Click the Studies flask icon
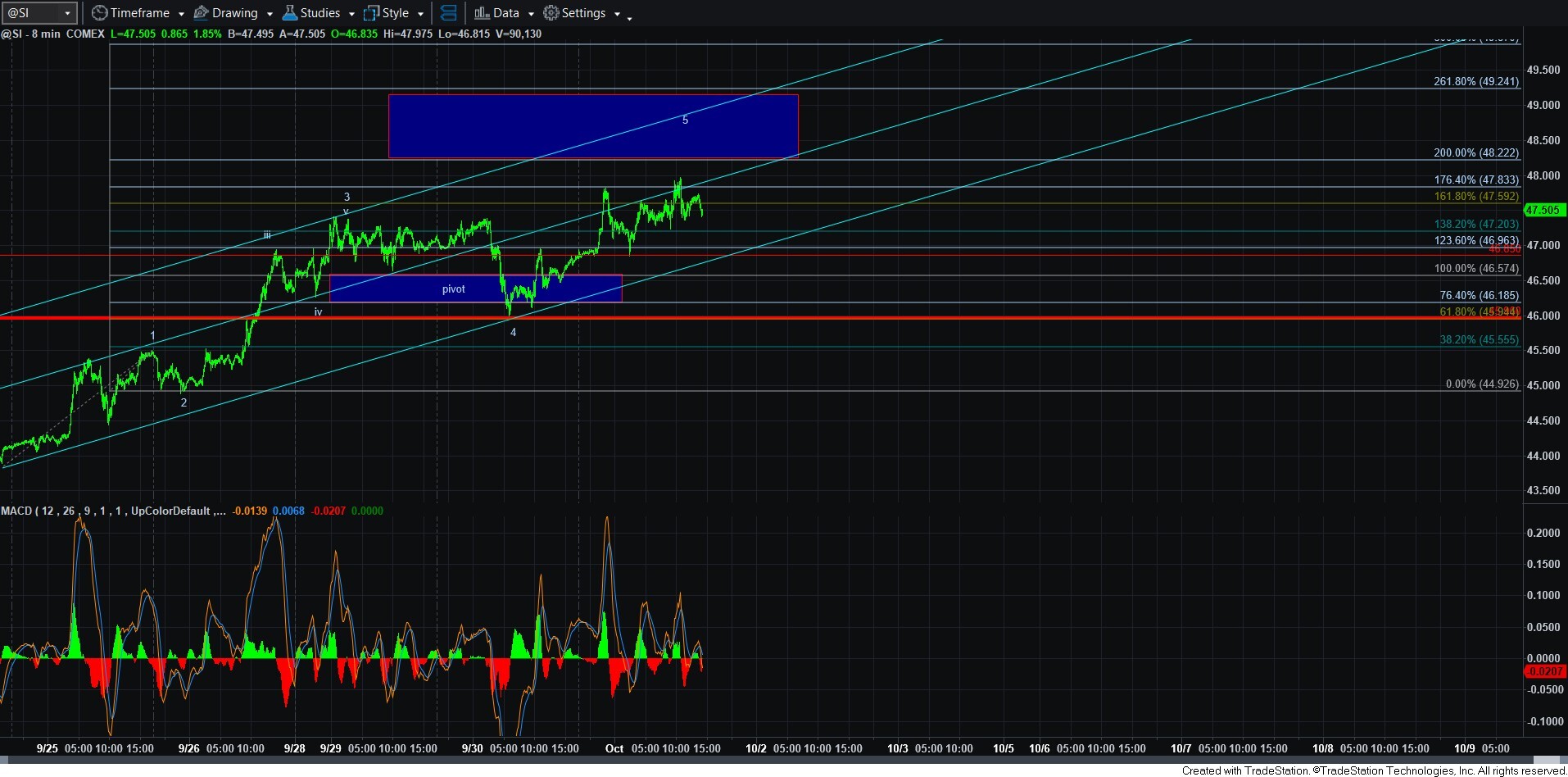The width and height of the screenshot is (1568, 777). (x=289, y=13)
